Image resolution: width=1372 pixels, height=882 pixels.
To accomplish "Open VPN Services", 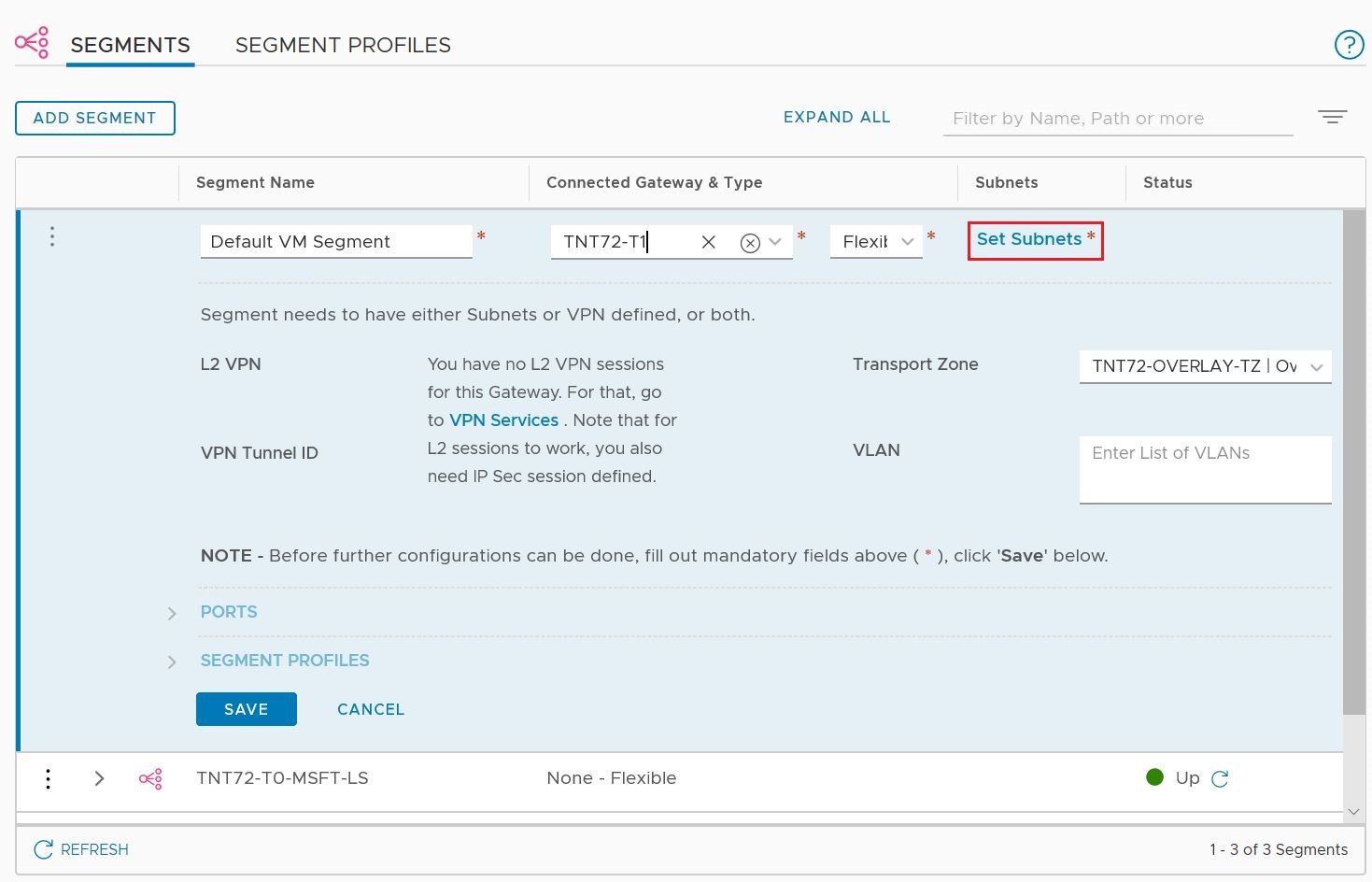I will click(x=503, y=420).
